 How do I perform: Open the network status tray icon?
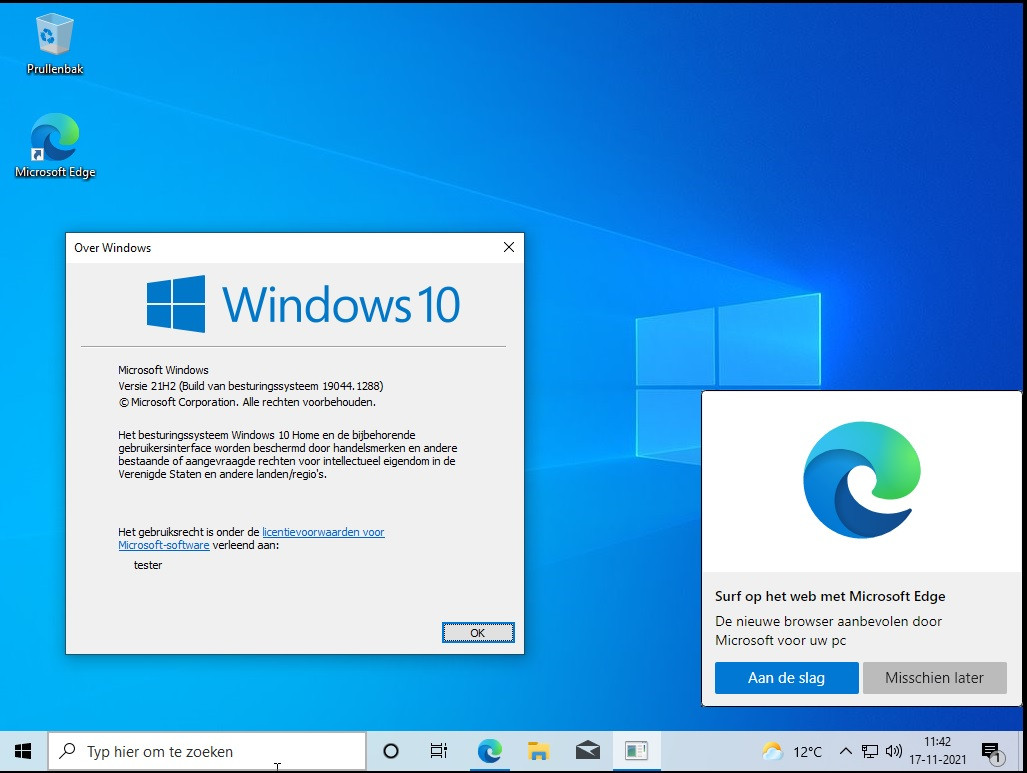869,751
